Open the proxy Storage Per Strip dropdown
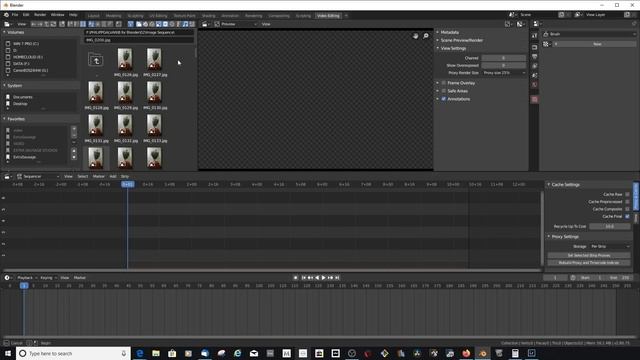The width and height of the screenshot is (640, 360). [610, 247]
